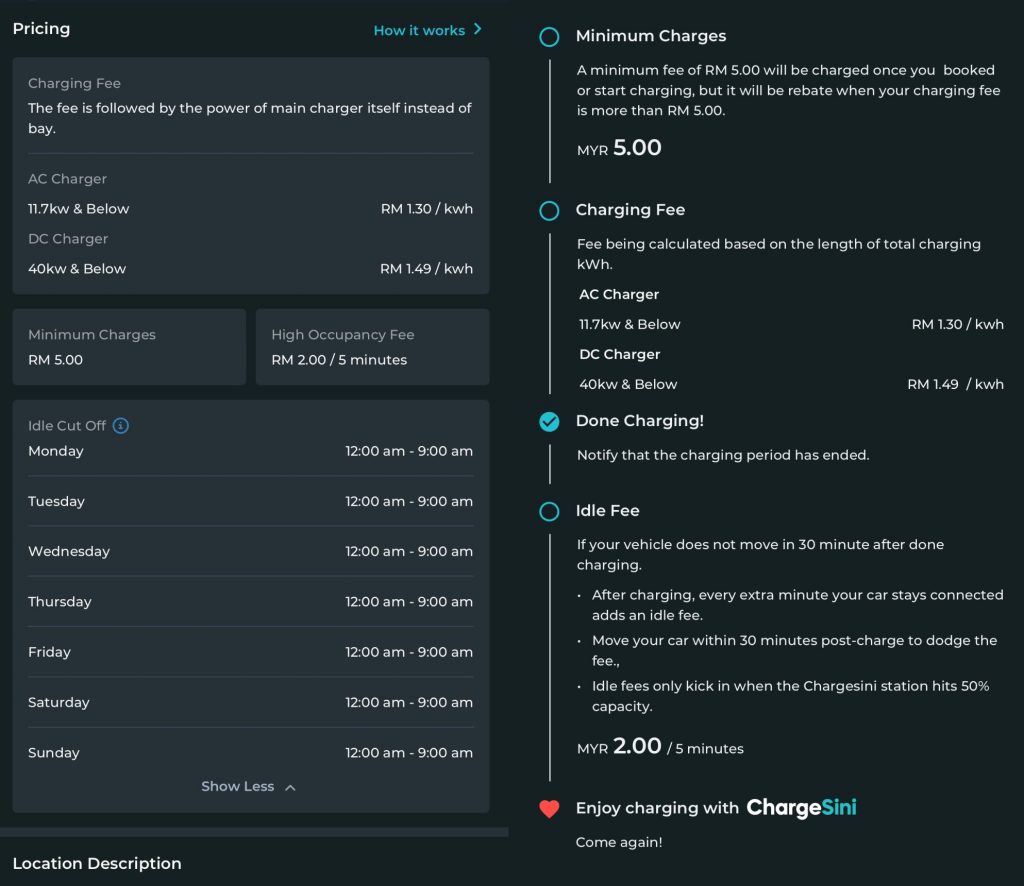Open the How it works link

click(419, 30)
